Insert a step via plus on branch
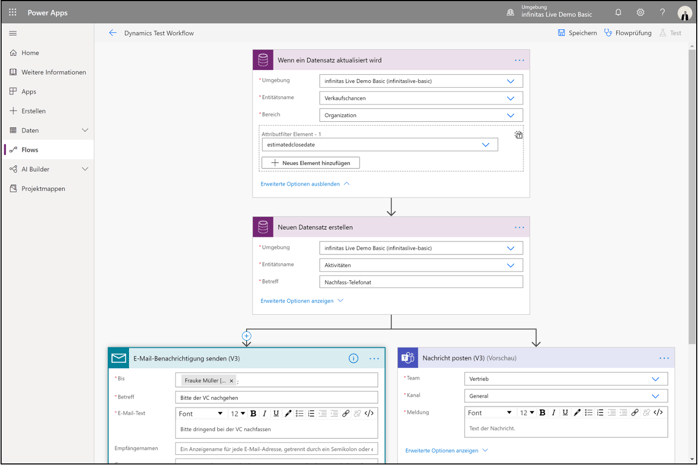Image resolution: width=700 pixels, height=471 pixels. tap(246, 336)
